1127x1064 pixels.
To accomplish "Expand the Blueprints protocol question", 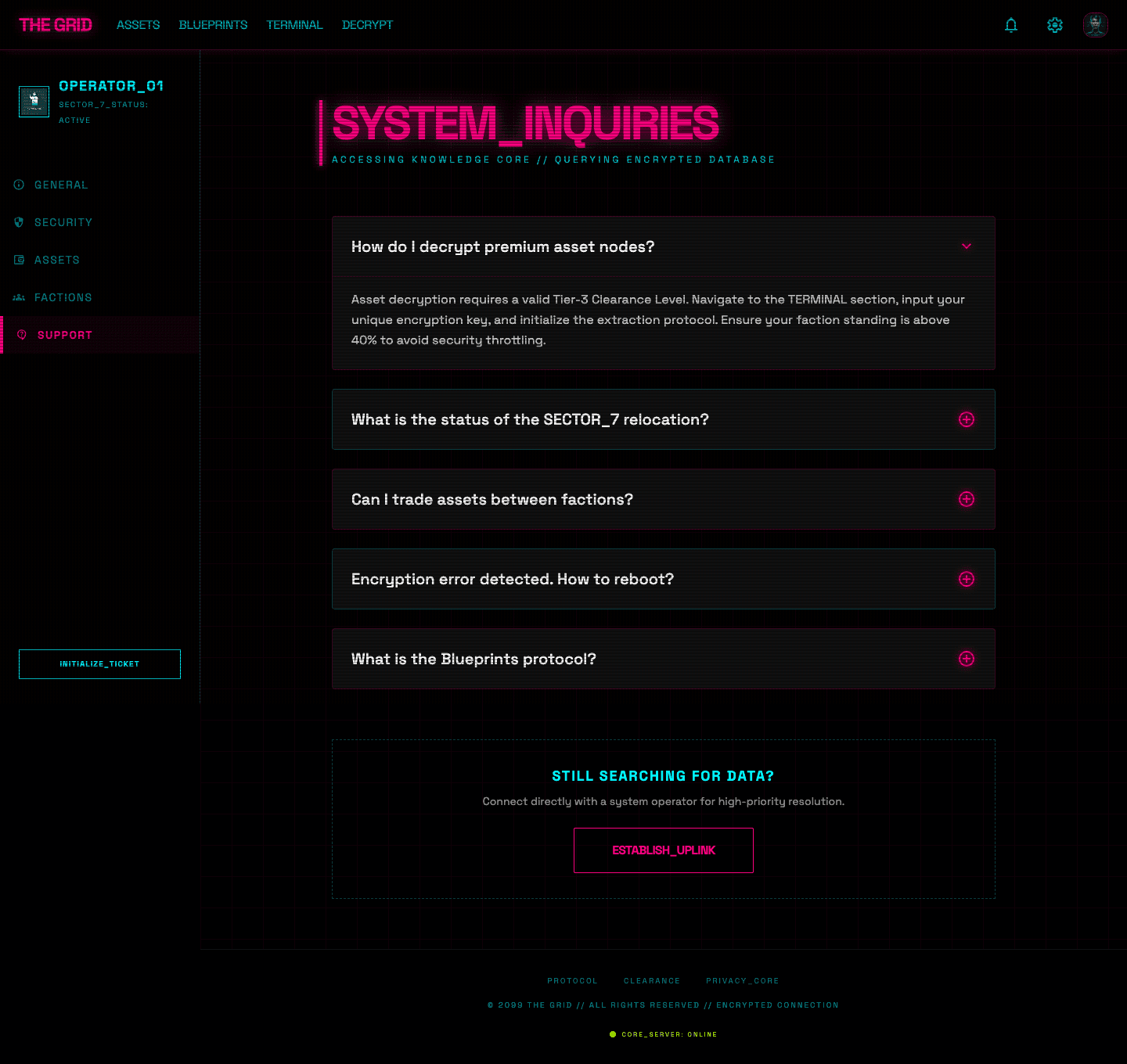I will (x=967, y=659).
